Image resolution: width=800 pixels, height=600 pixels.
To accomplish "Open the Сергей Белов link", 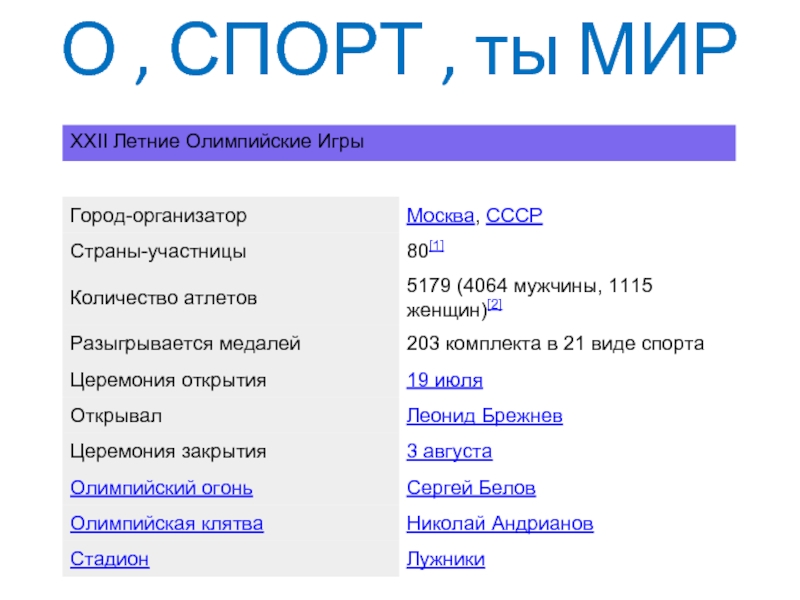I will pyautogui.click(x=471, y=488).
